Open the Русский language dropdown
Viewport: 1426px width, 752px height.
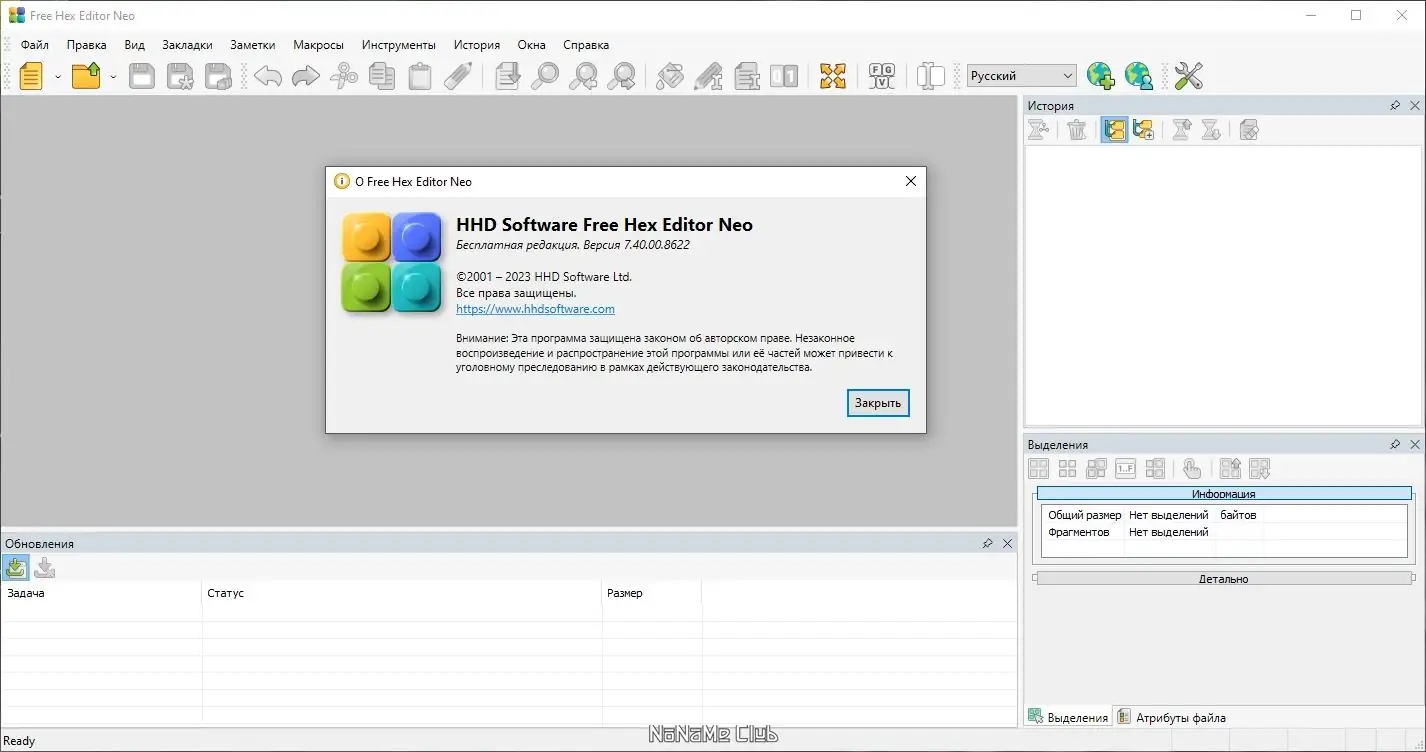tap(1022, 76)
